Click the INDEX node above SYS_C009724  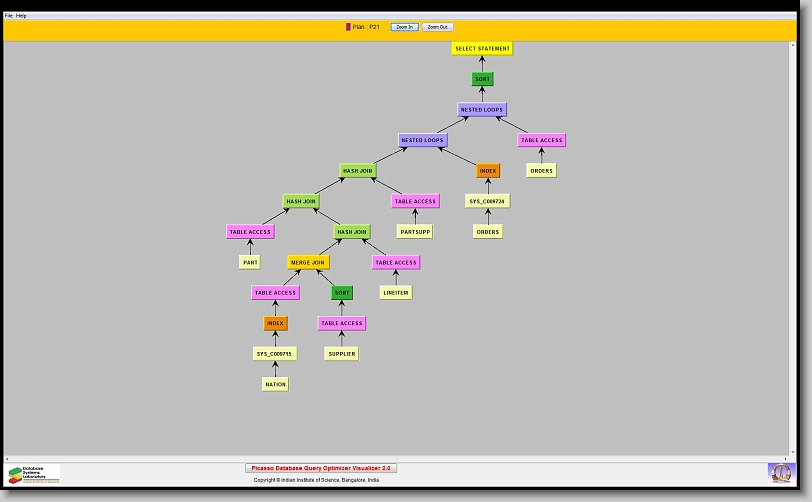click(x=487, y=171)
